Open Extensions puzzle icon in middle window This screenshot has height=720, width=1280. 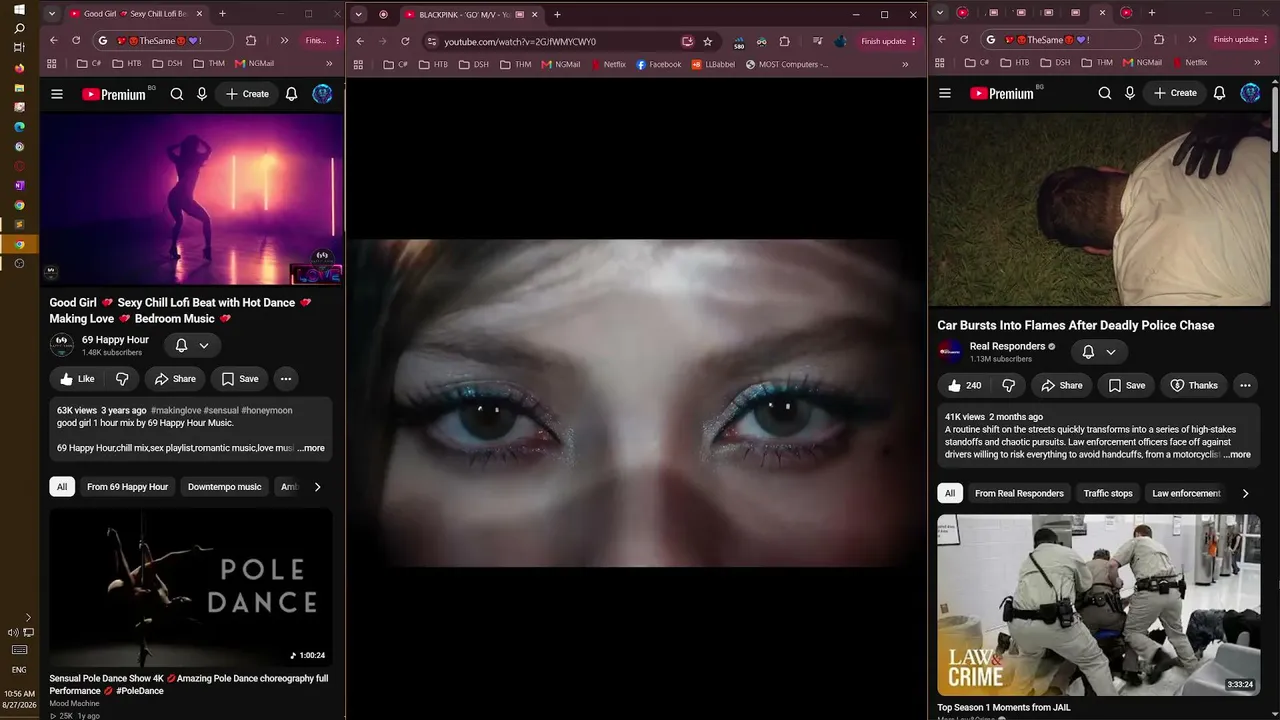pos(784,41)
